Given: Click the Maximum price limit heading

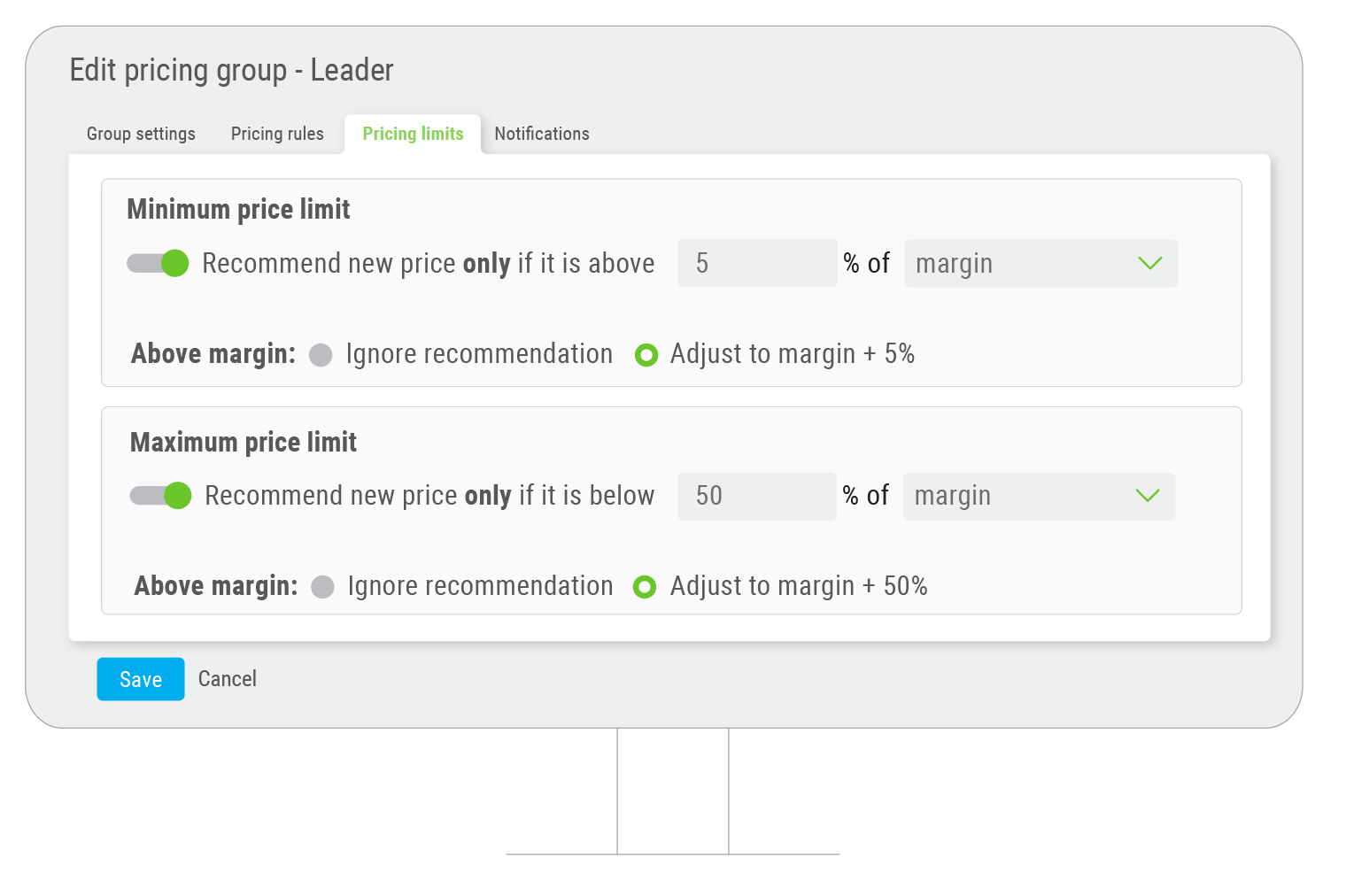Looking at the screenshot, I should click(x=244, y=442).
